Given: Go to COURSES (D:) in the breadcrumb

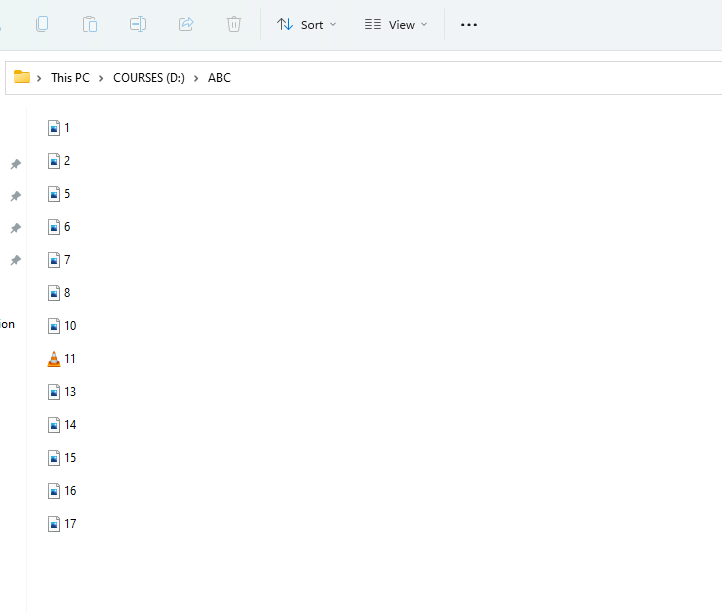Looking at the screenshot, I should click(148, 78).
